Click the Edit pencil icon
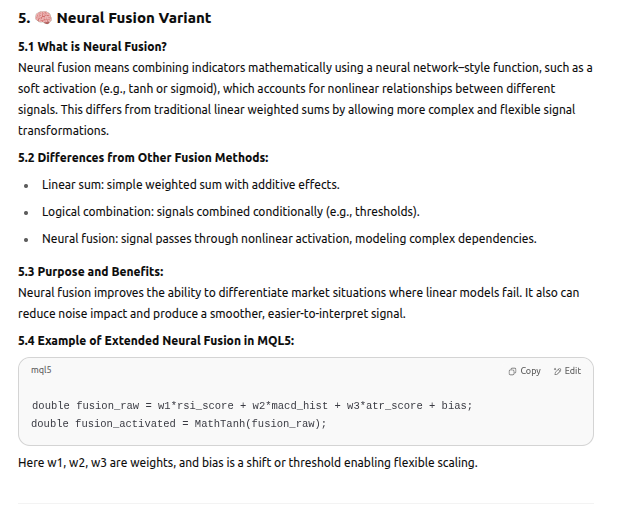Screen dimensions: 627x512 [557, 371]
